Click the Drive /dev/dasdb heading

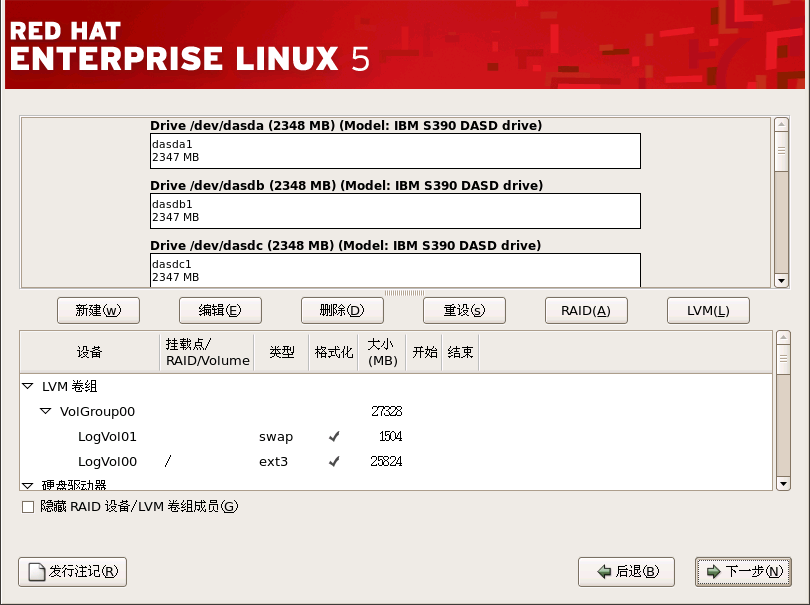[x=347, y=185]
